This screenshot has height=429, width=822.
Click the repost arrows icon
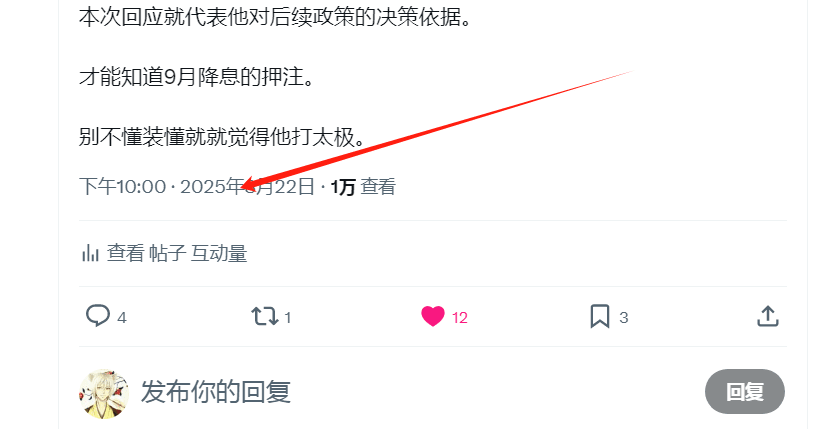click(265, 316)
